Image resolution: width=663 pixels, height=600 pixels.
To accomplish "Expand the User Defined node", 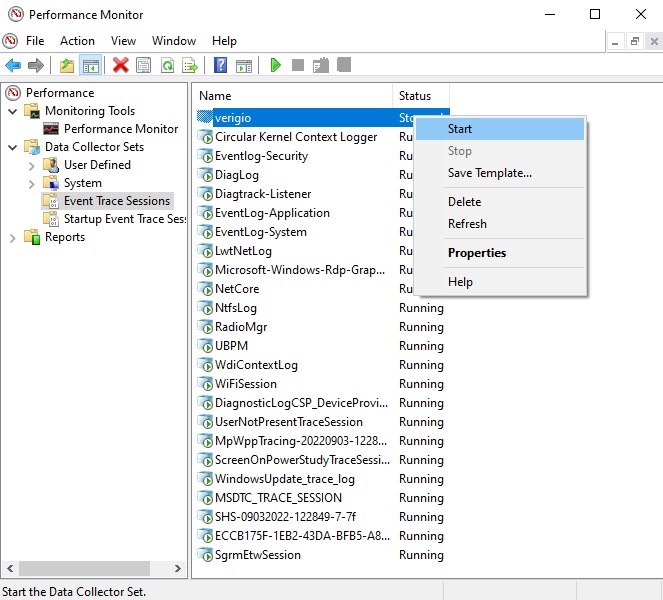I will tap(32, 165).
